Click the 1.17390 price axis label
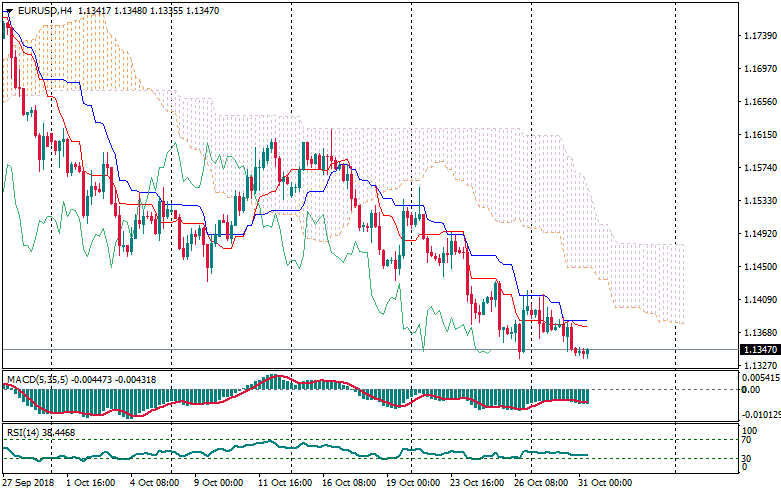The image size is (781, 494). (761, 36)
